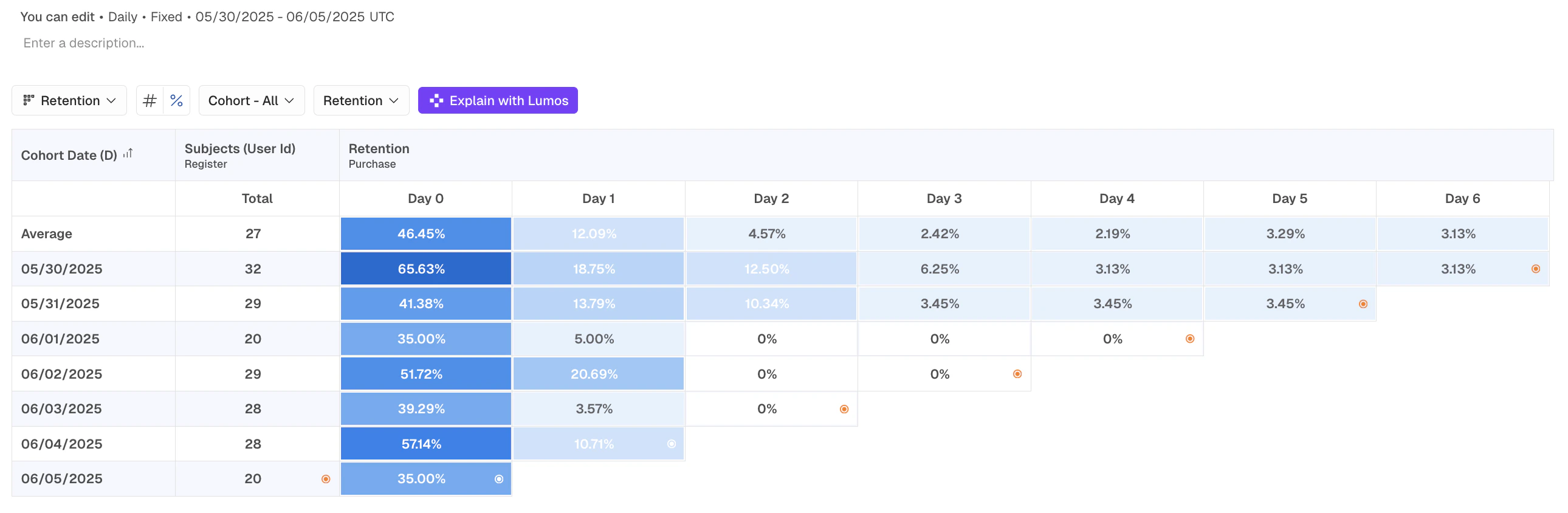Click the sparkle icon on Explain with Lumos
The width and height of the screenshot is (1568, 513).
pos(436,100)
